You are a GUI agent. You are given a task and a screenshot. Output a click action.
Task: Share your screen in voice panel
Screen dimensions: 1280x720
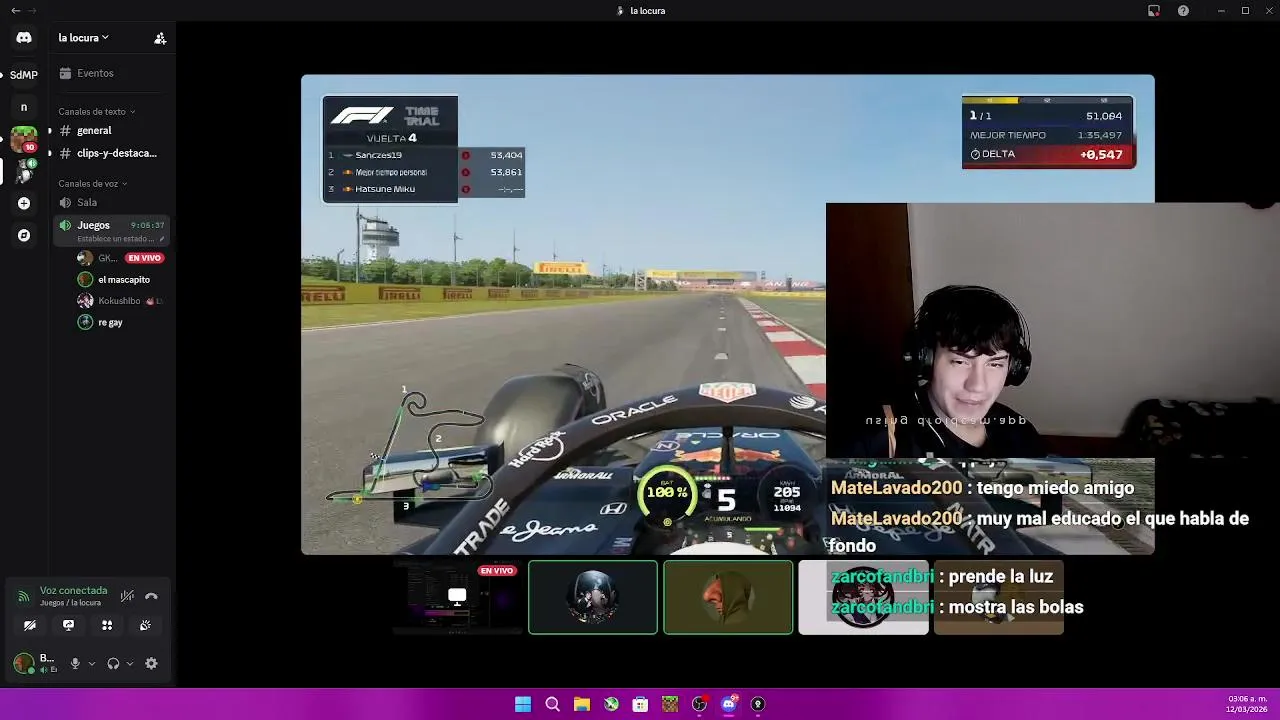[68, 625]
